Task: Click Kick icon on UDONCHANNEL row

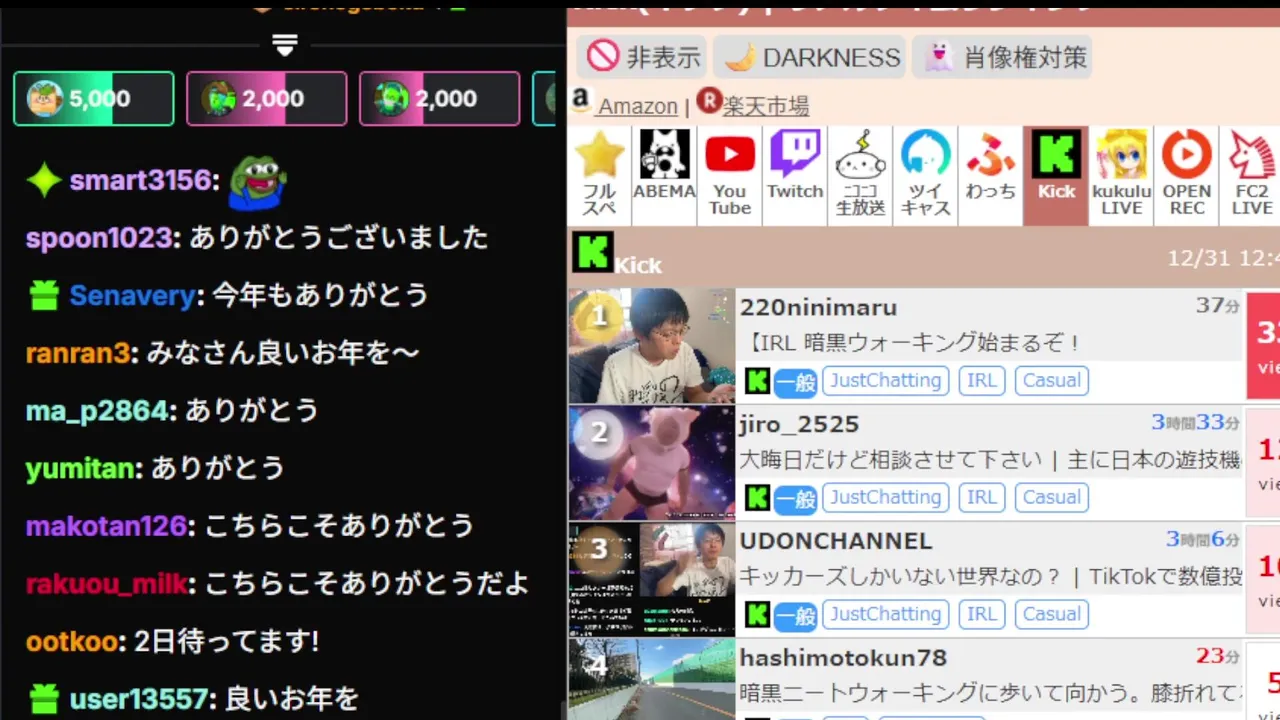Action: (757, 615)
